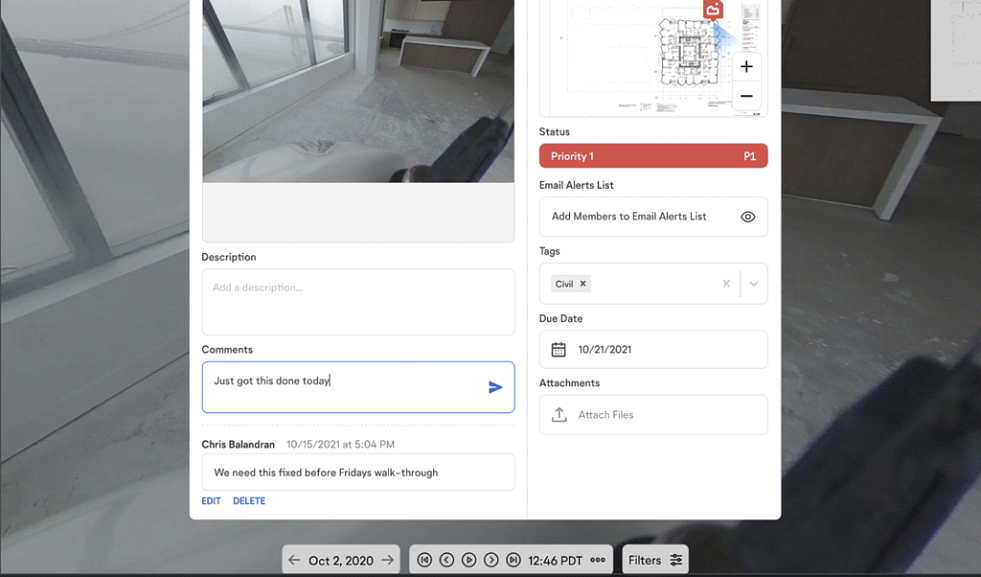981x577 pixels.
Task: Focus the comment box with typed text
Action: click(x=358, y=387)
